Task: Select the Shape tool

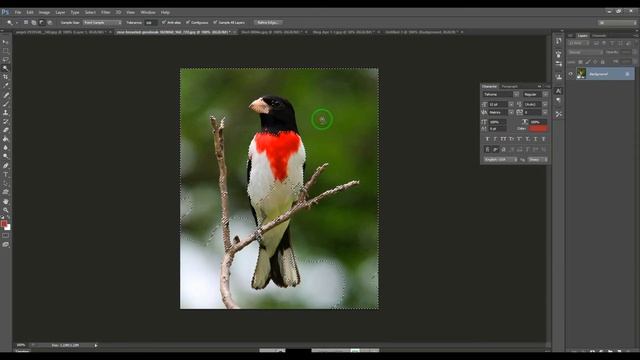Action: click(5, 192)
